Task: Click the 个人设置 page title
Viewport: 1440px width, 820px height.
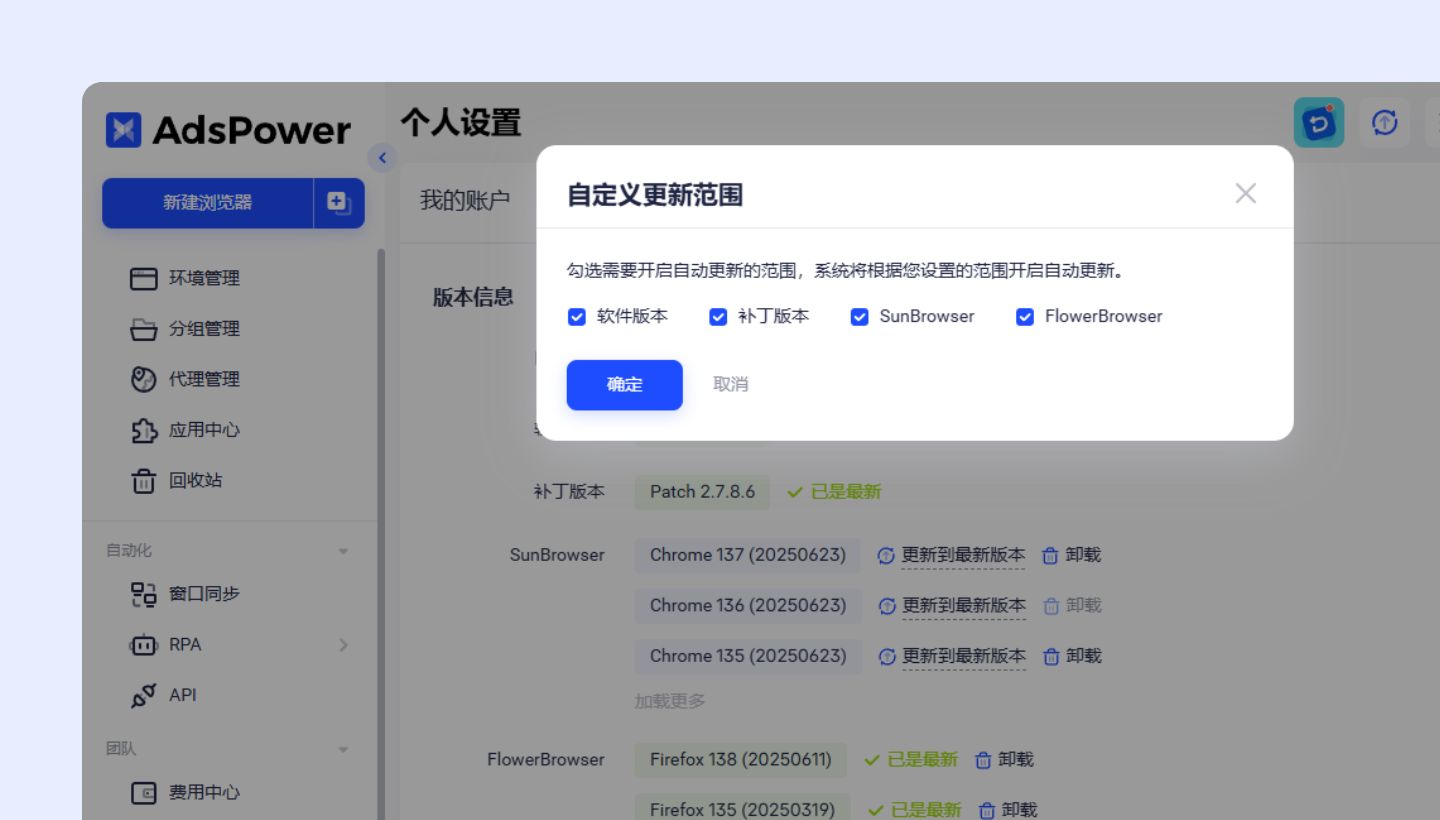Action: click(x=461, y=123)
